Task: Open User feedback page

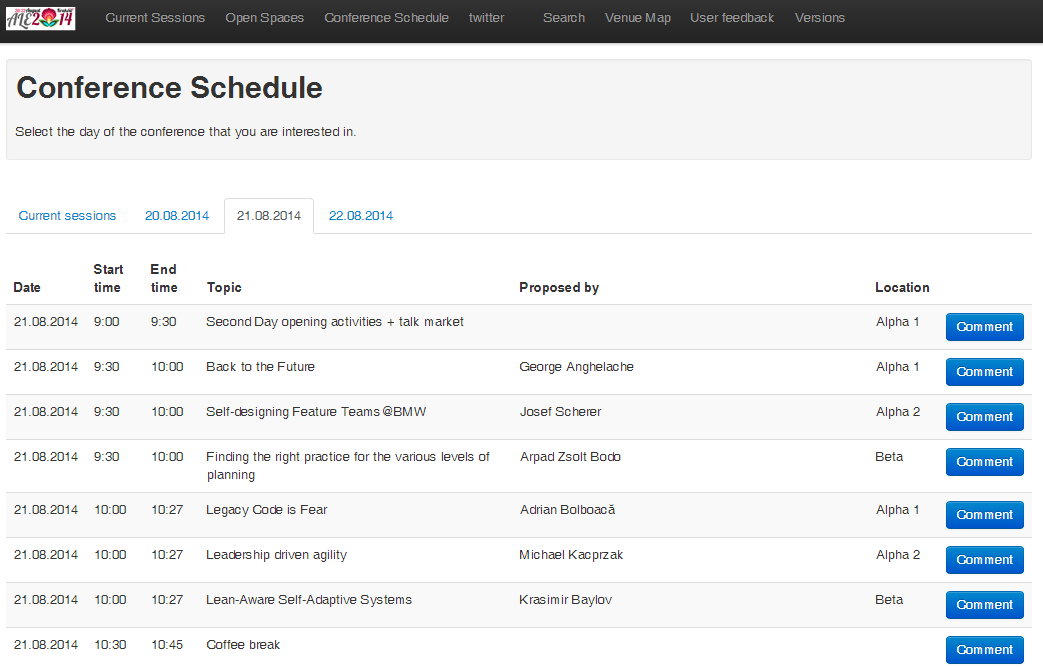Action: (x=732, y=18)
